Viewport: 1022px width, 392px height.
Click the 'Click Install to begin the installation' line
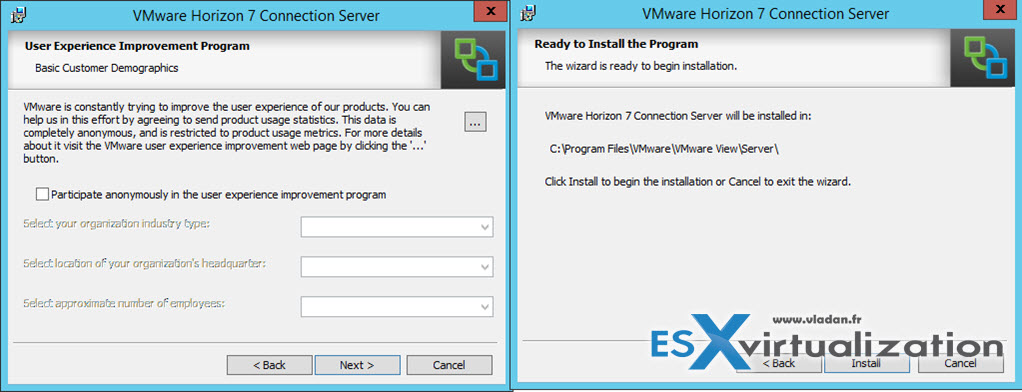(698, 181)
